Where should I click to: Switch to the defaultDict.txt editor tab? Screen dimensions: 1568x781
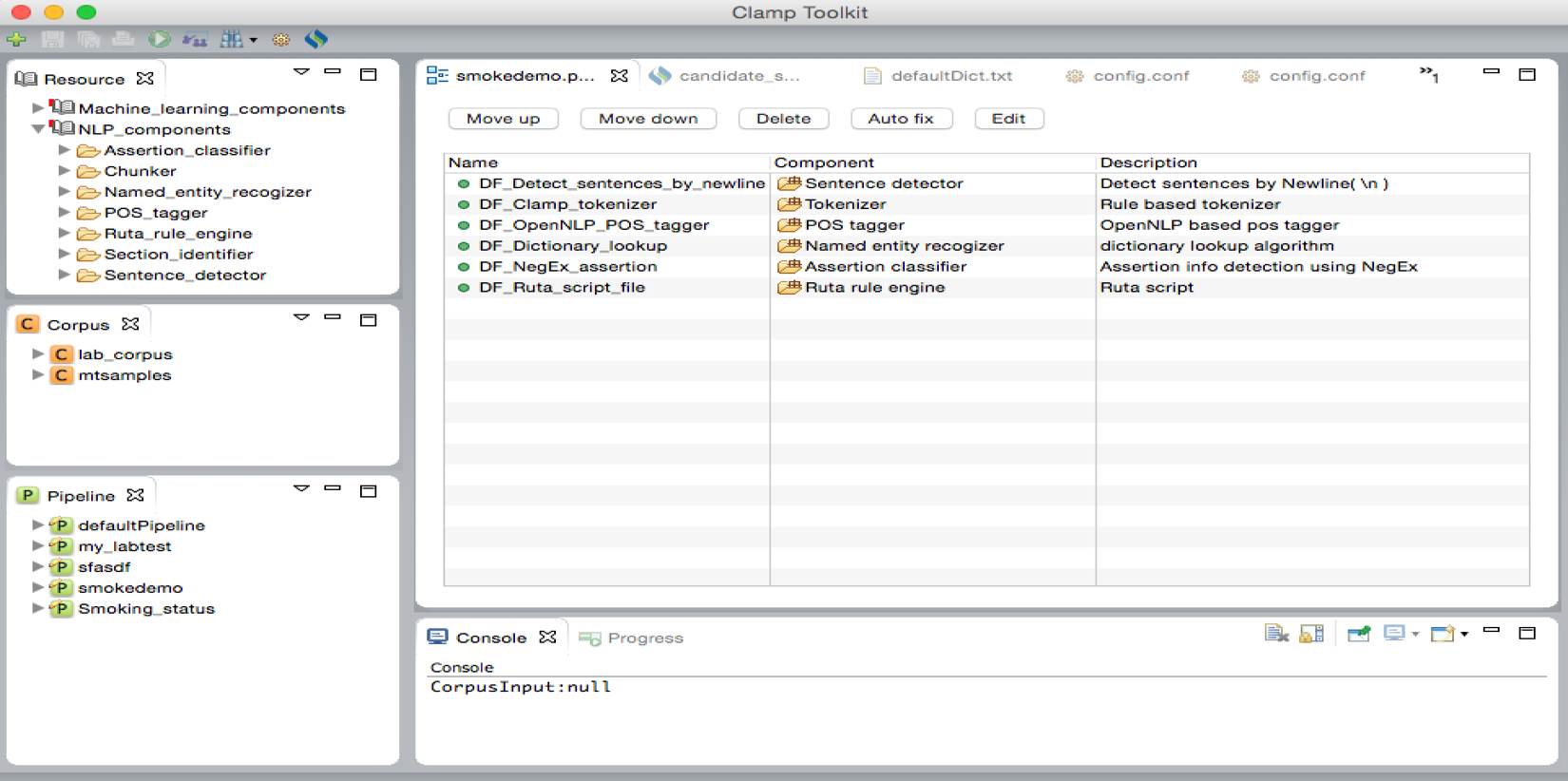click(950, 76)
